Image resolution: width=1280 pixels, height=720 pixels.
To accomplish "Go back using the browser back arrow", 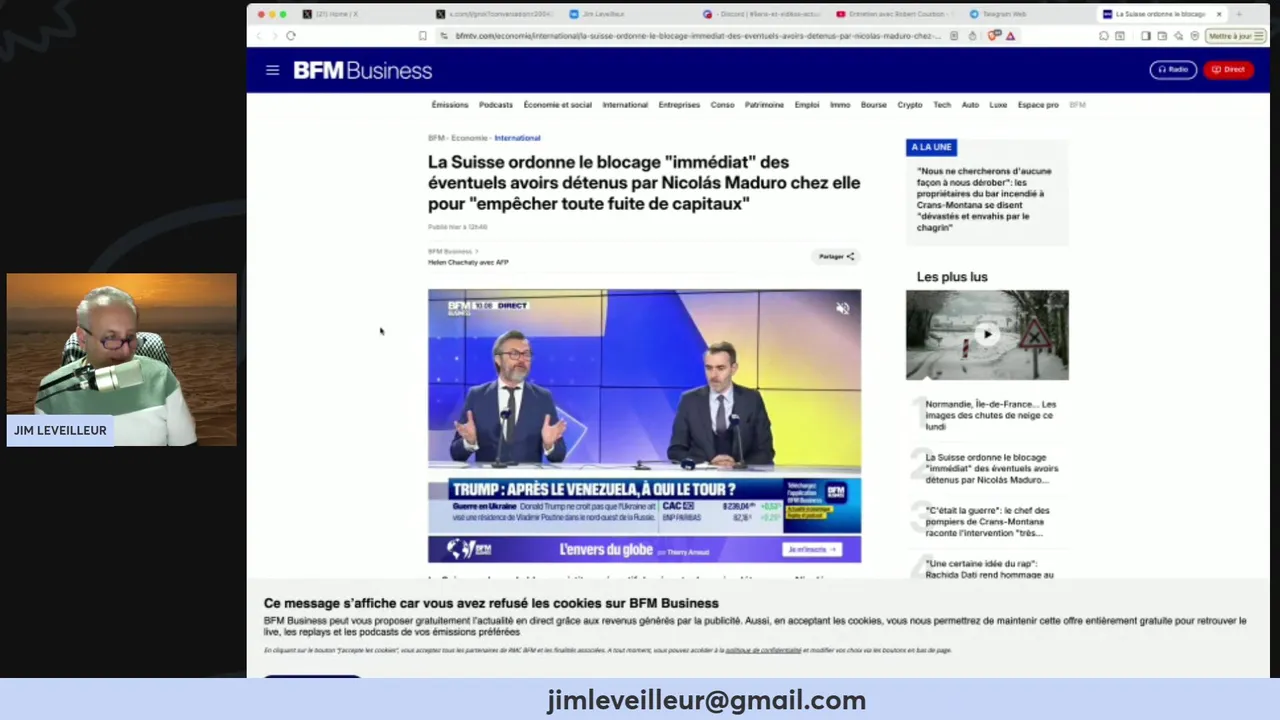I will click(x=259, y=36).
